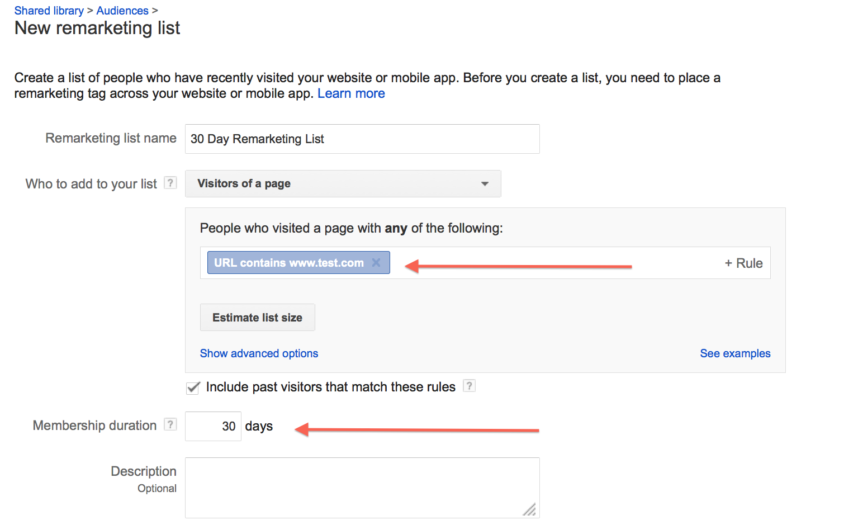This screenshot has width=863, height=520.
Task: Remove the URL contains www.test.com rule
Action: point(376,262)
